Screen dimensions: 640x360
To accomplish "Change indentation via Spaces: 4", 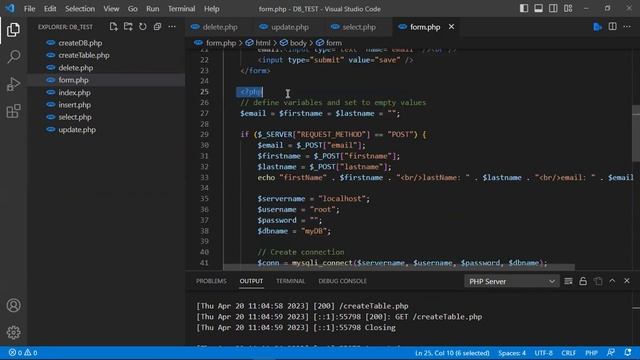I will coord(512,353).
